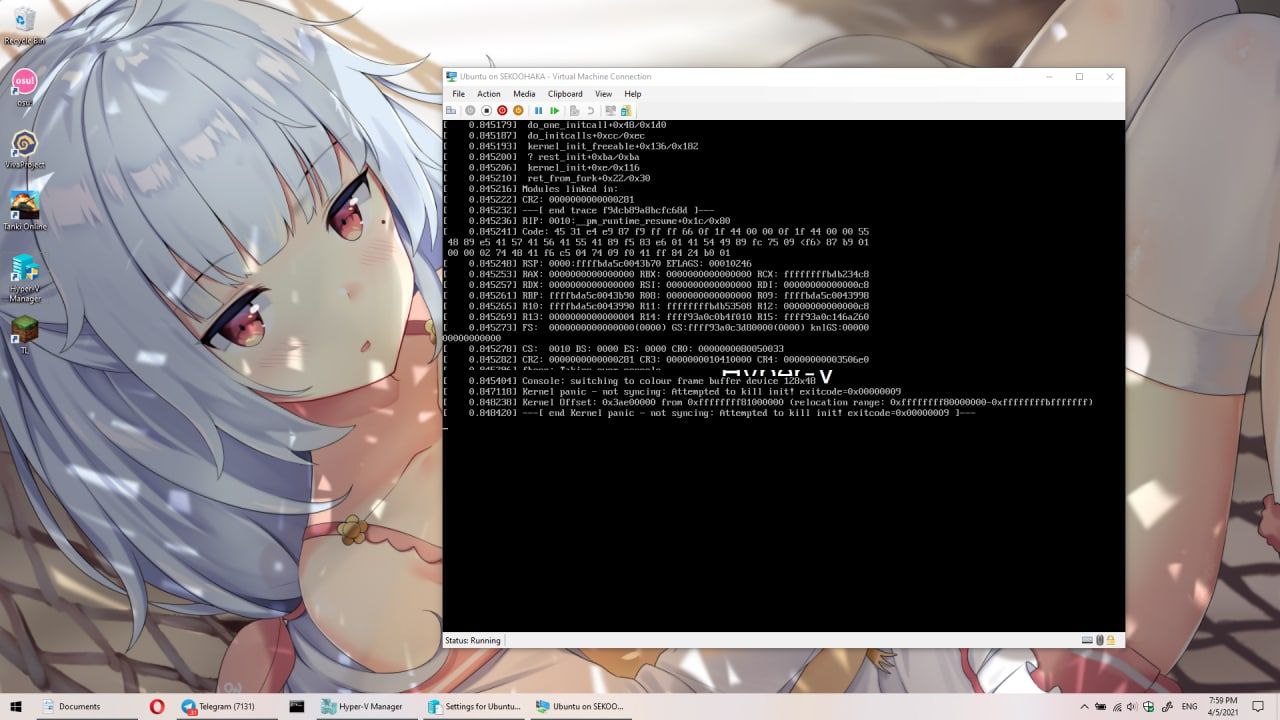Click the Start VM power icon
The width and height of the screenshot is (1280, 720).
470,110
